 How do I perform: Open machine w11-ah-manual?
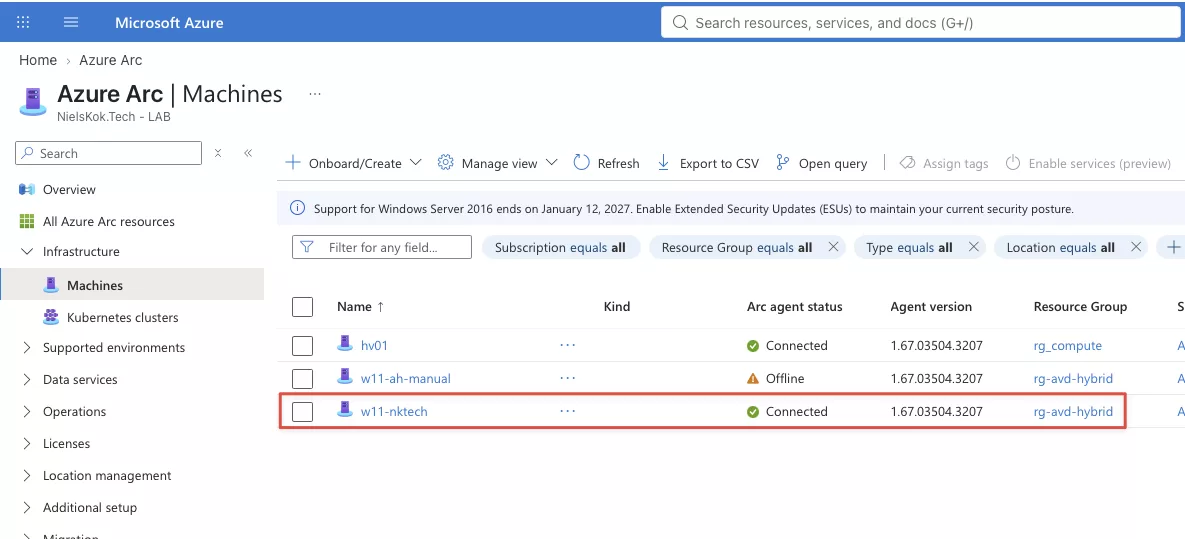406,379
